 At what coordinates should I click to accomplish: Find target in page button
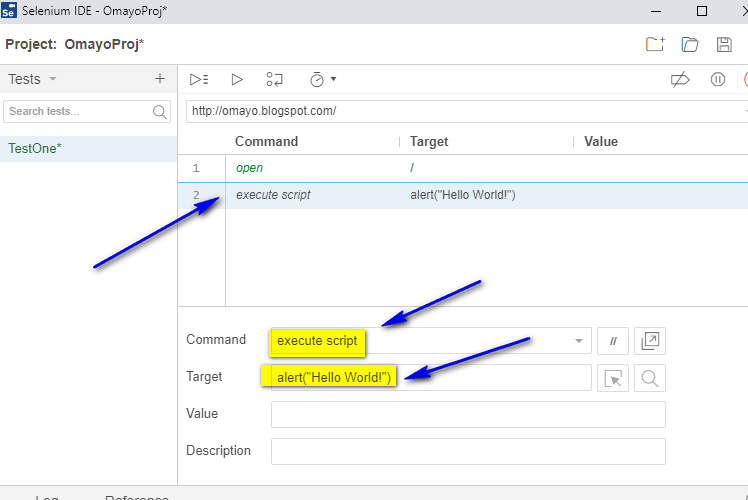(x=650, y=378)
